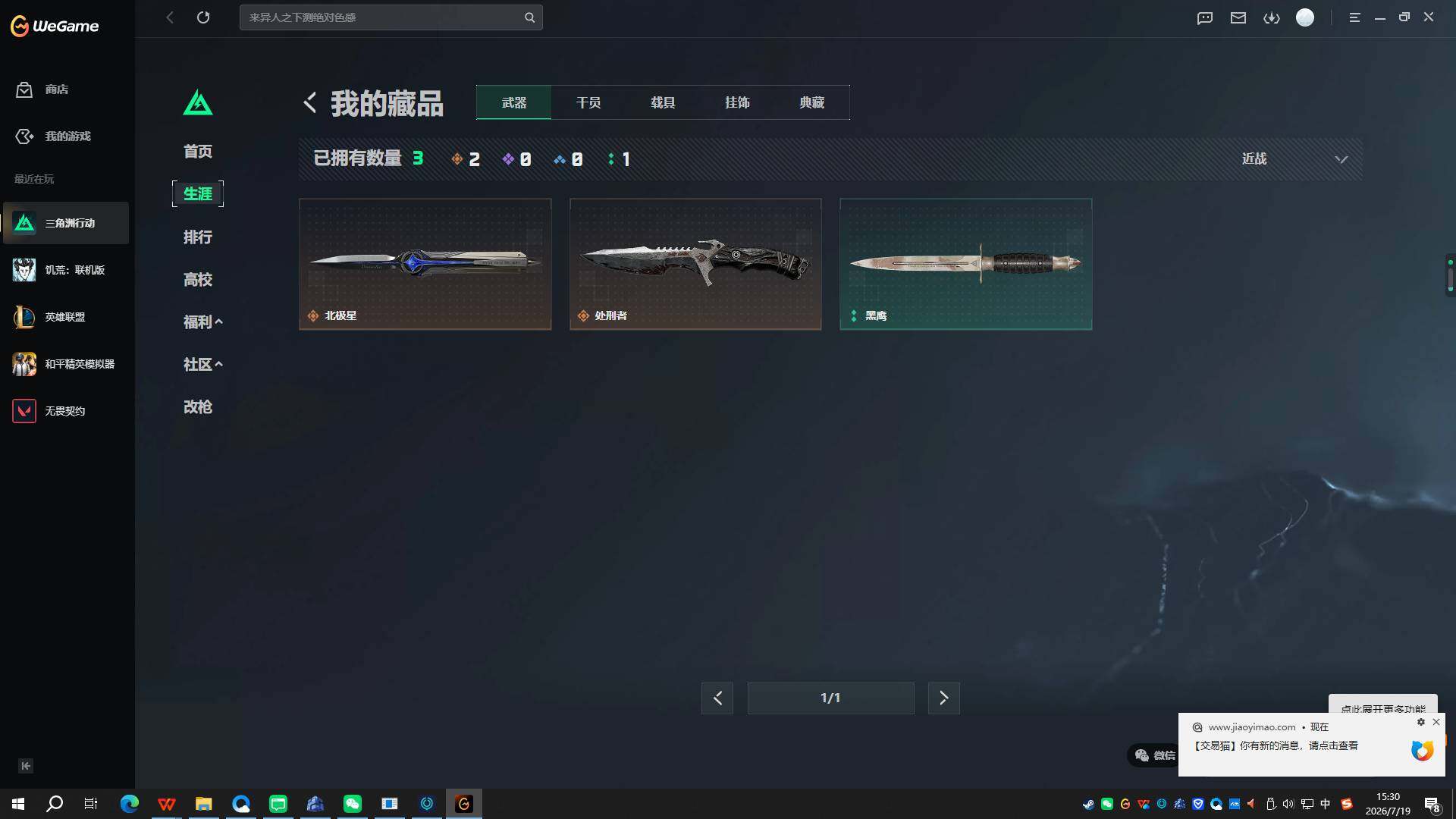
Task: Filter by green rarity count 1
Action: coord(620,159)
